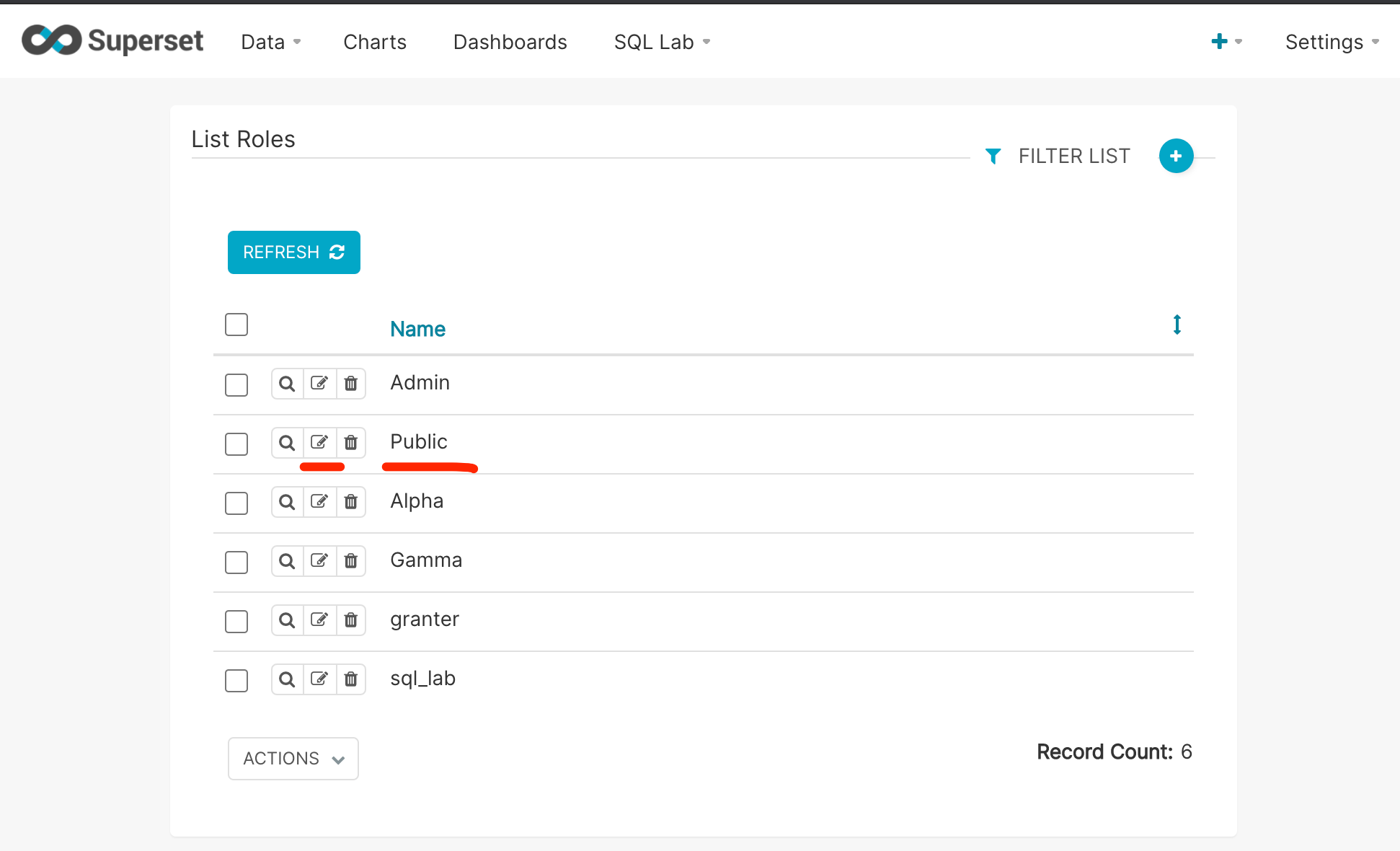1400x851 pixels.
Task: Show details of Gamma role
Action: 287,561
